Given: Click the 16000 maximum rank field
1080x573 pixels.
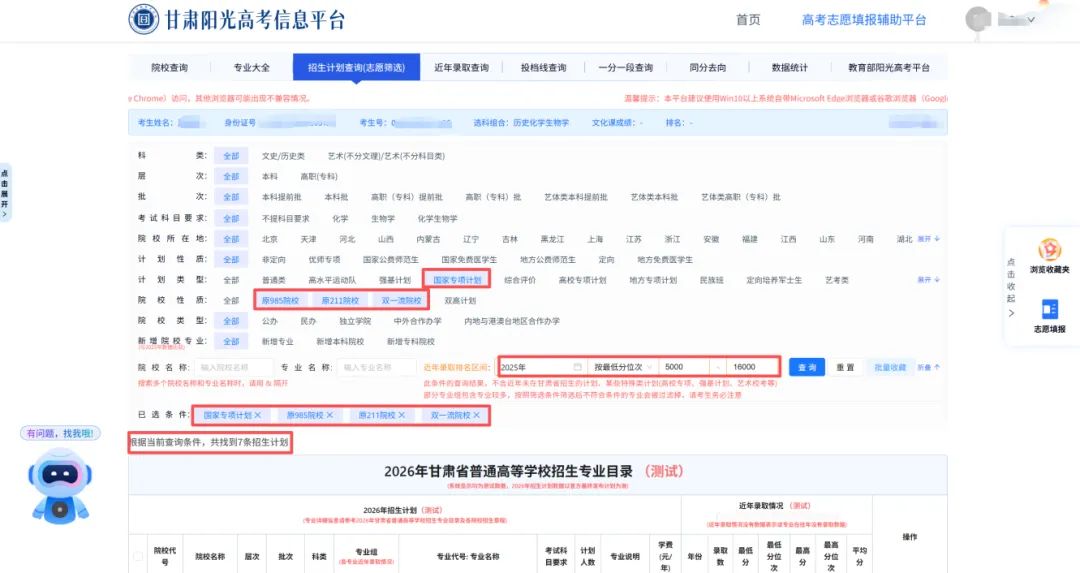Looking at the screenshot, I should coord(751,367).
